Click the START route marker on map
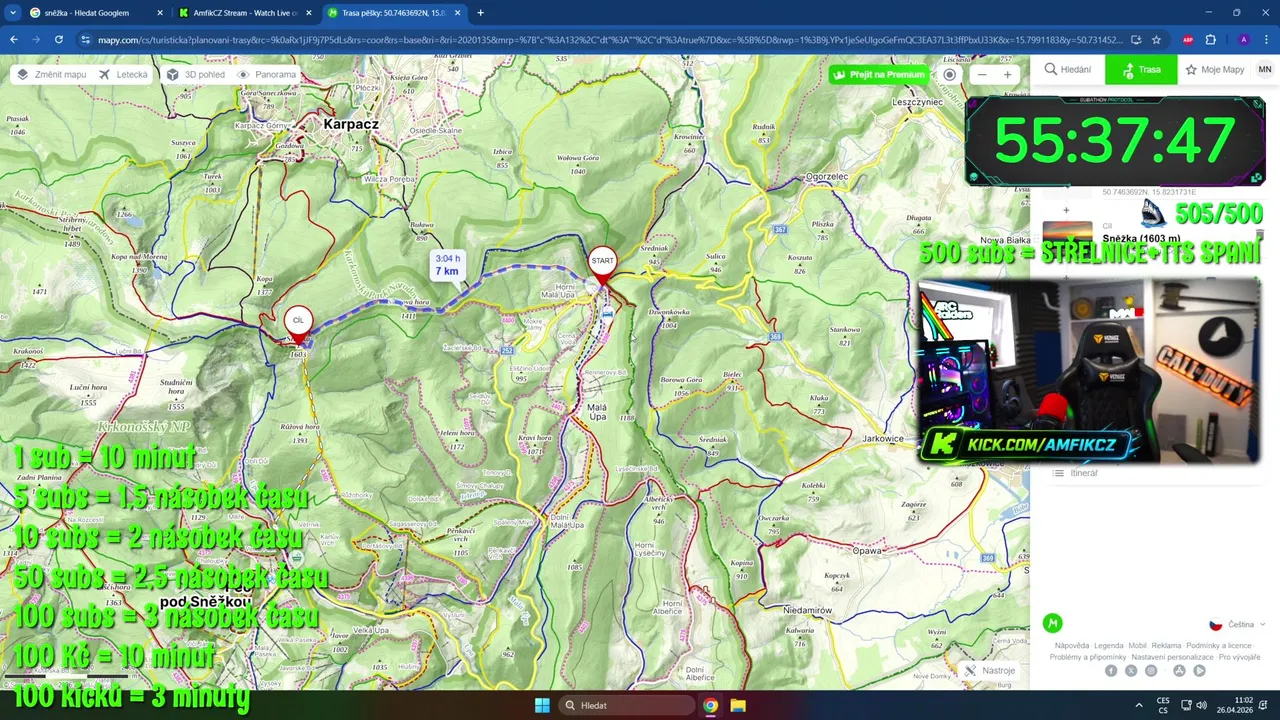This screenshot has width=1280, height=720. pos(602,264)
